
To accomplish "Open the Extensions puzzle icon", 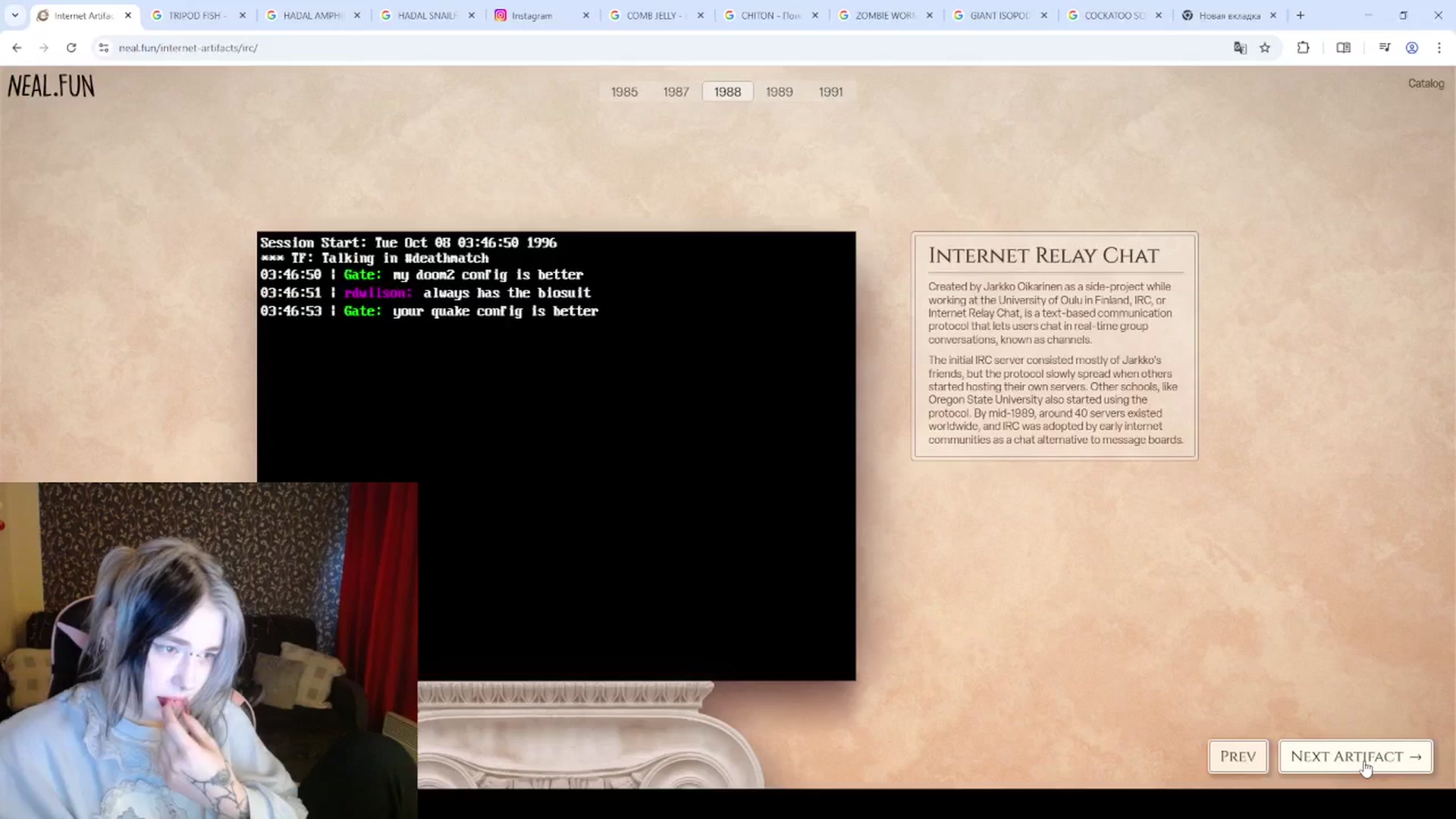I will click(1304, 48).
